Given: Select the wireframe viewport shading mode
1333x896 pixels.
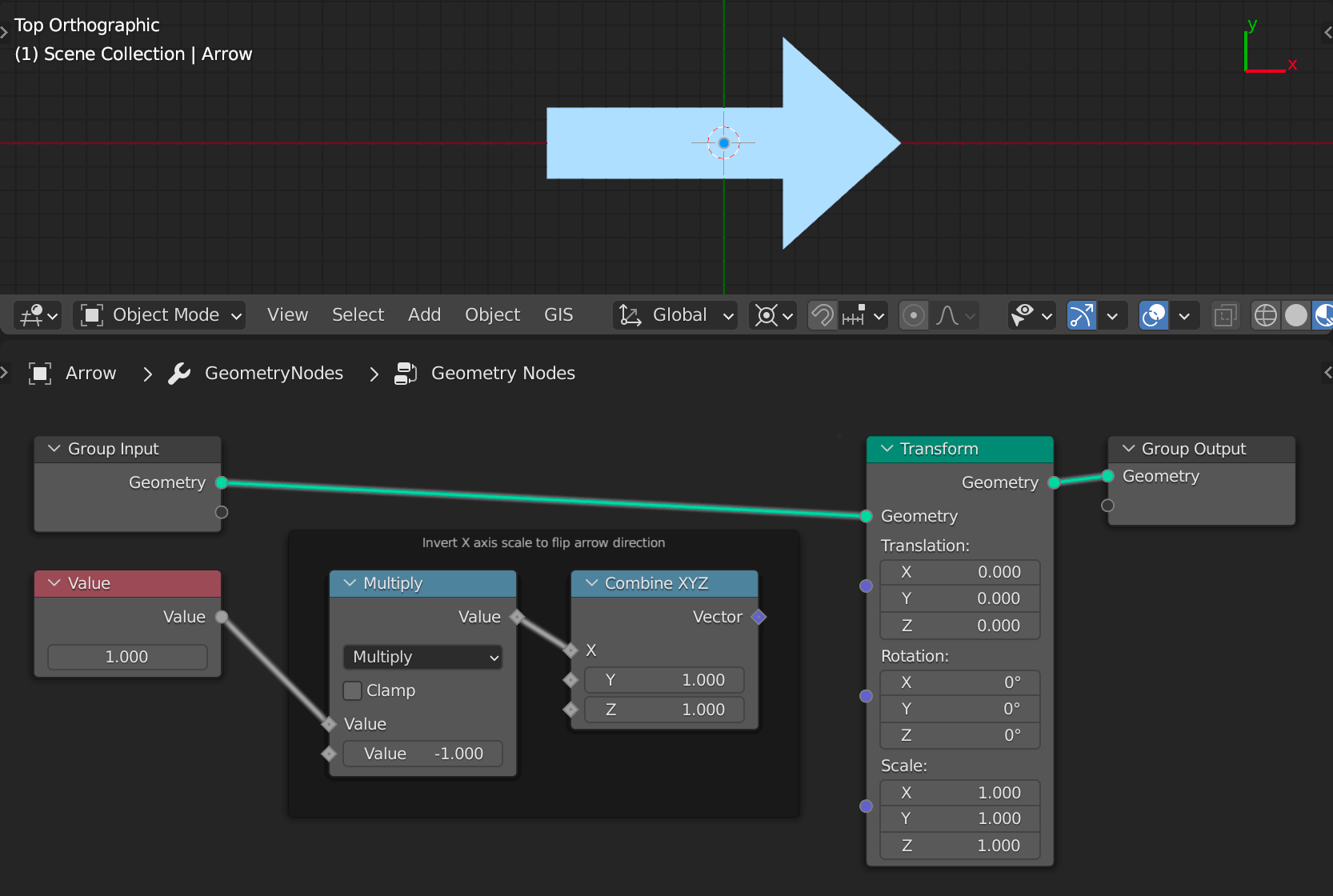Looking at the screenshot, I should (x=1265, y=314).
